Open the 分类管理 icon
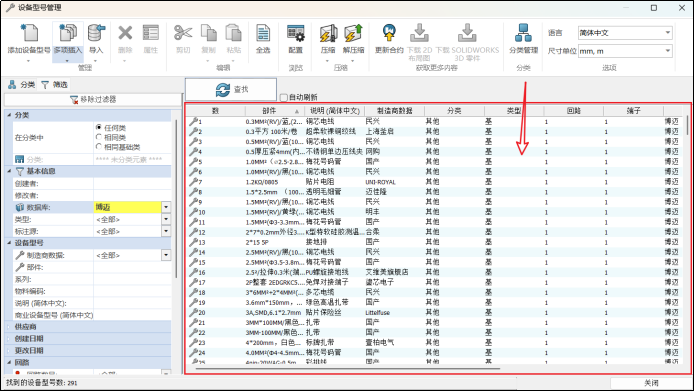This screenshot has height=392, width=695. (x=523, y=33)
